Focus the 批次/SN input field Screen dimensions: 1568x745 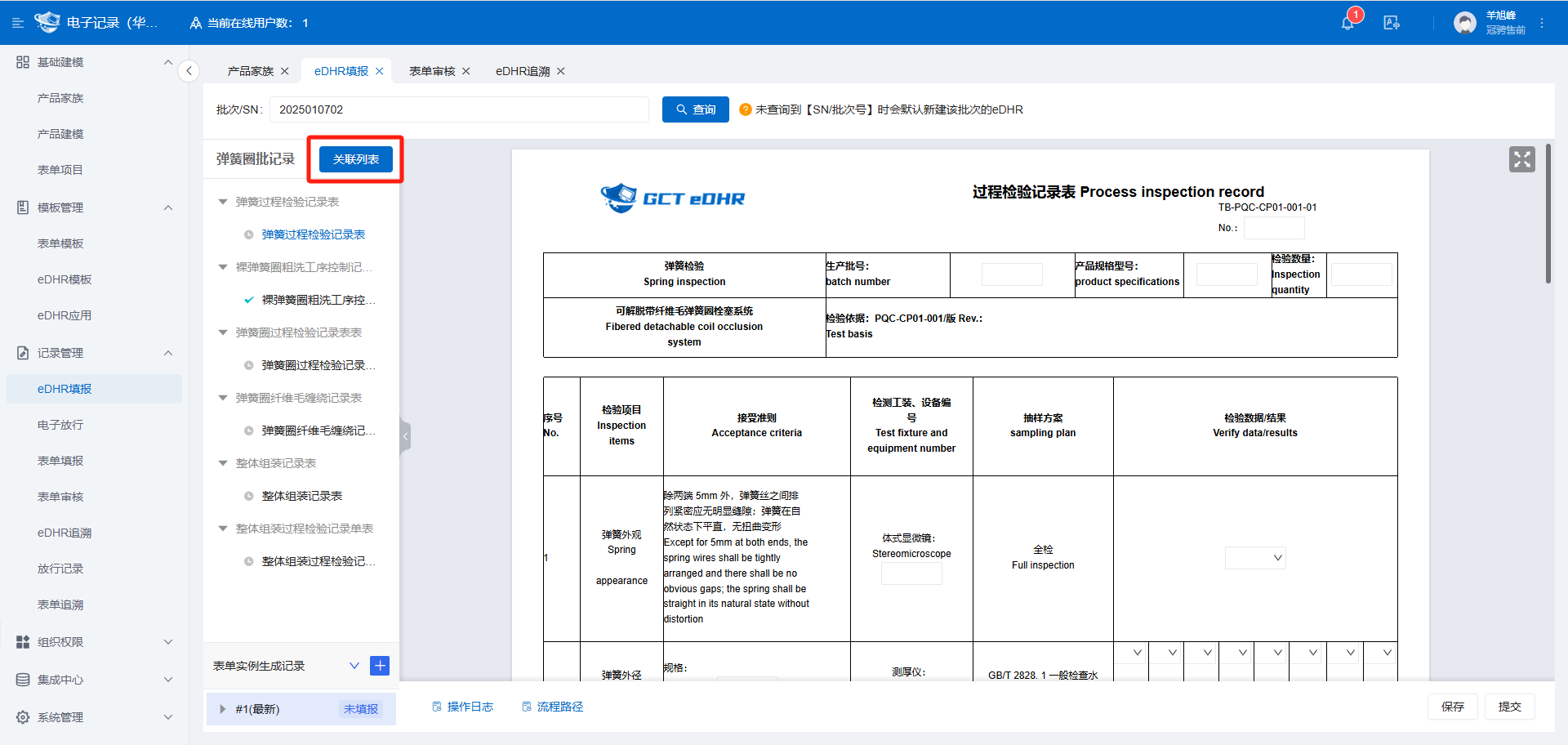459,109
